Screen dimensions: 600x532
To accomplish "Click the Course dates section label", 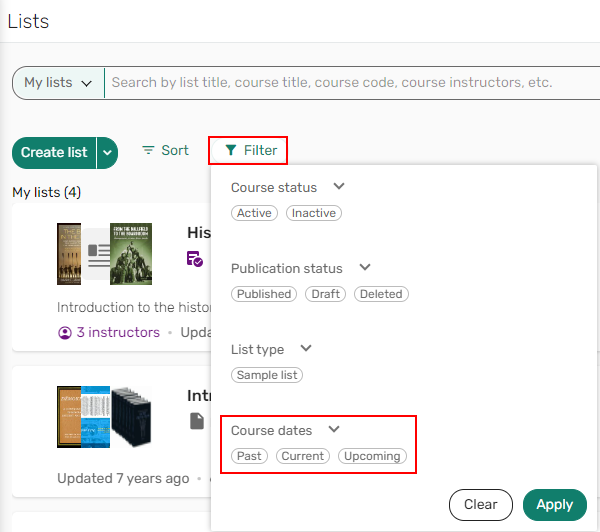I will (272, 431).
